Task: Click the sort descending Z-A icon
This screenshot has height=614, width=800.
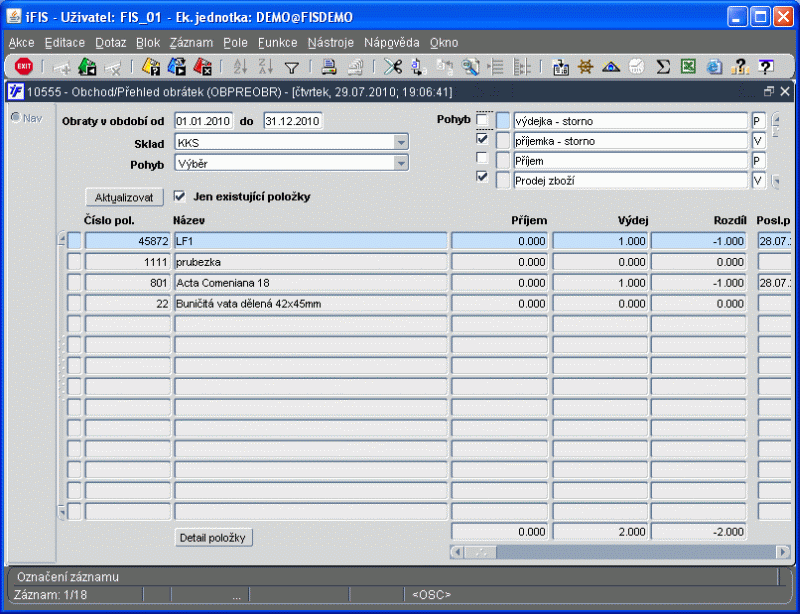Action: [266, 67]
